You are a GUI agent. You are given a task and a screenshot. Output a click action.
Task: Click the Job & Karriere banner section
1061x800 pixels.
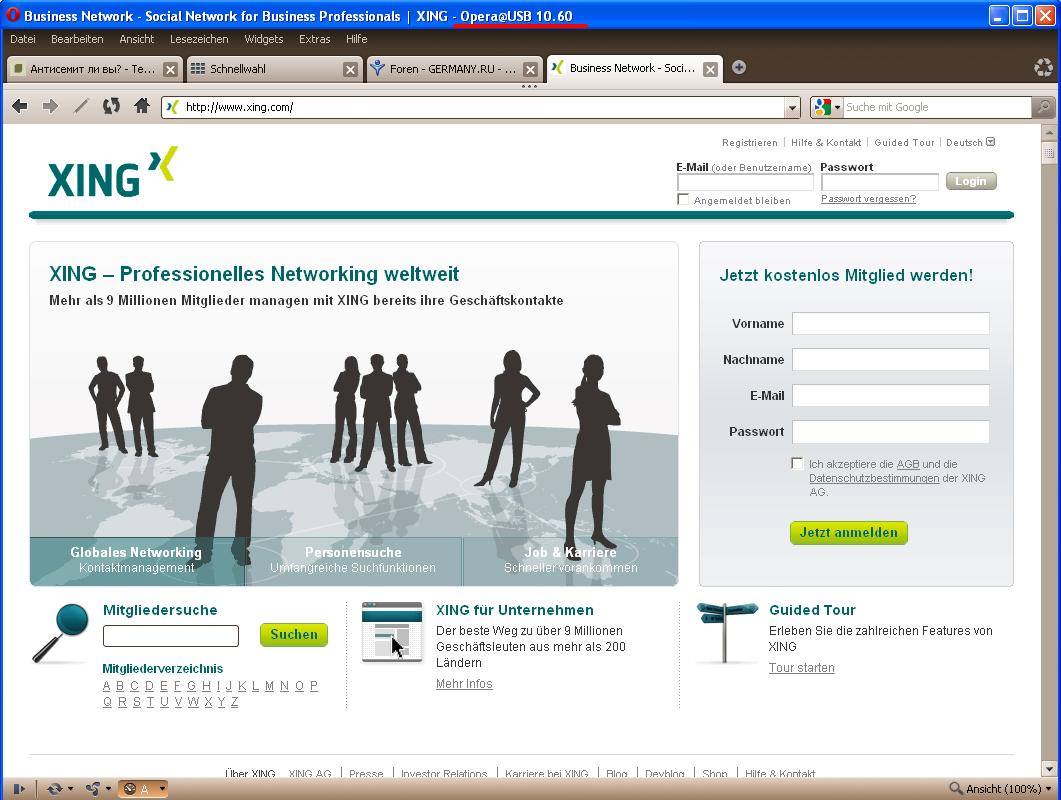pyautogui.click(x=570, y=560)
